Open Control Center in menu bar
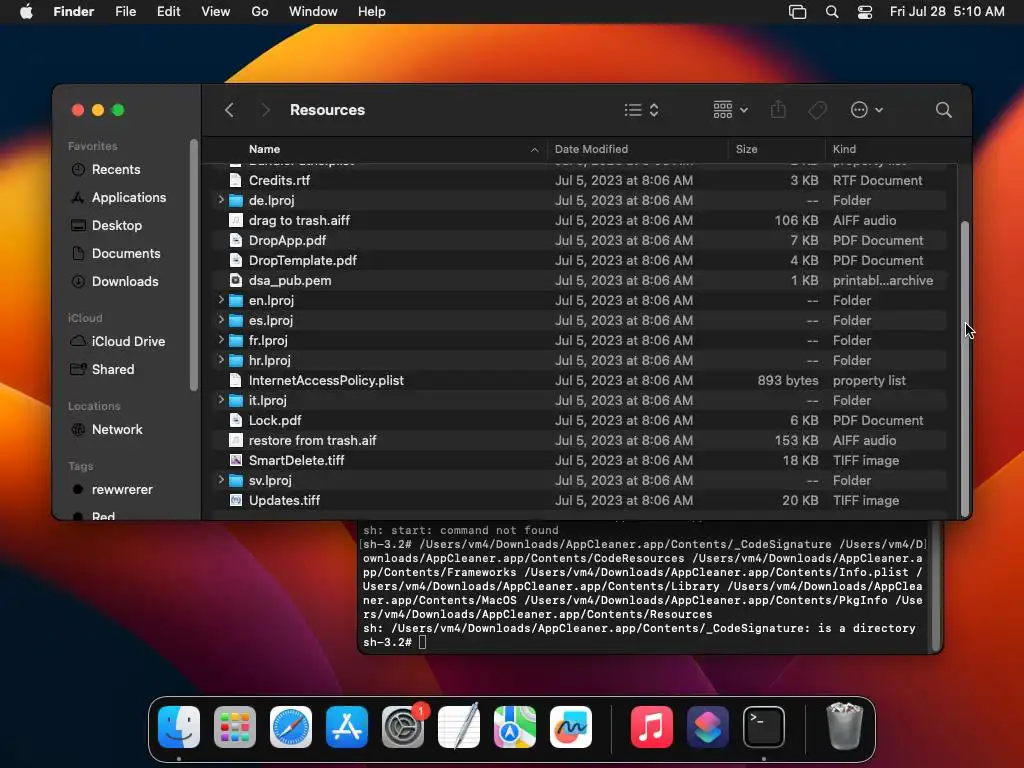Screen dimensions: 1024x768 [x=865, y=12]
